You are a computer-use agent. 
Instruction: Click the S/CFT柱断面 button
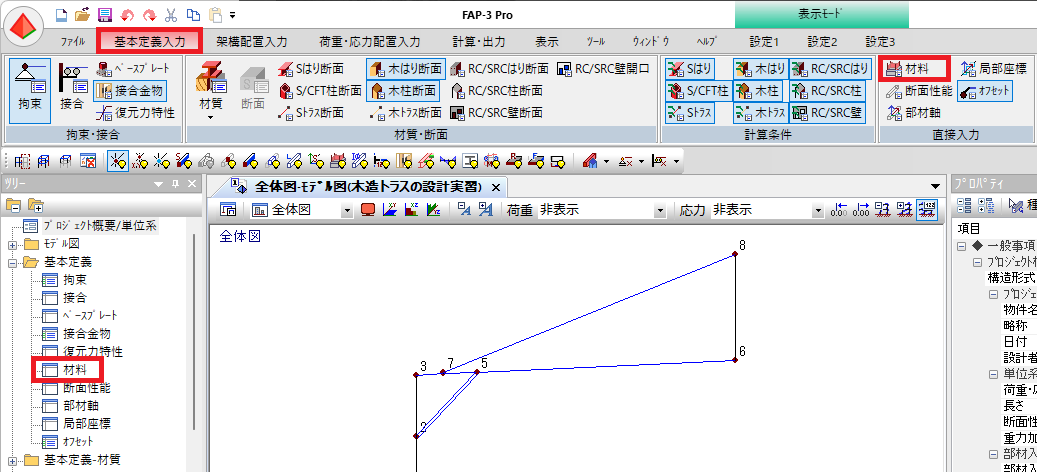coord(319,91)
